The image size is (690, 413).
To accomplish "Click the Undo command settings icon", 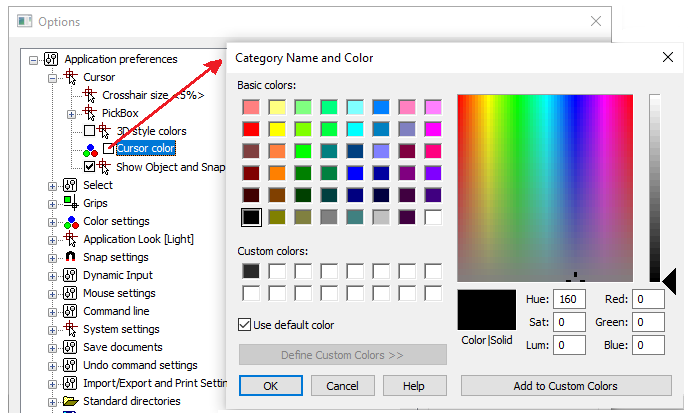I will click(70, 365).
